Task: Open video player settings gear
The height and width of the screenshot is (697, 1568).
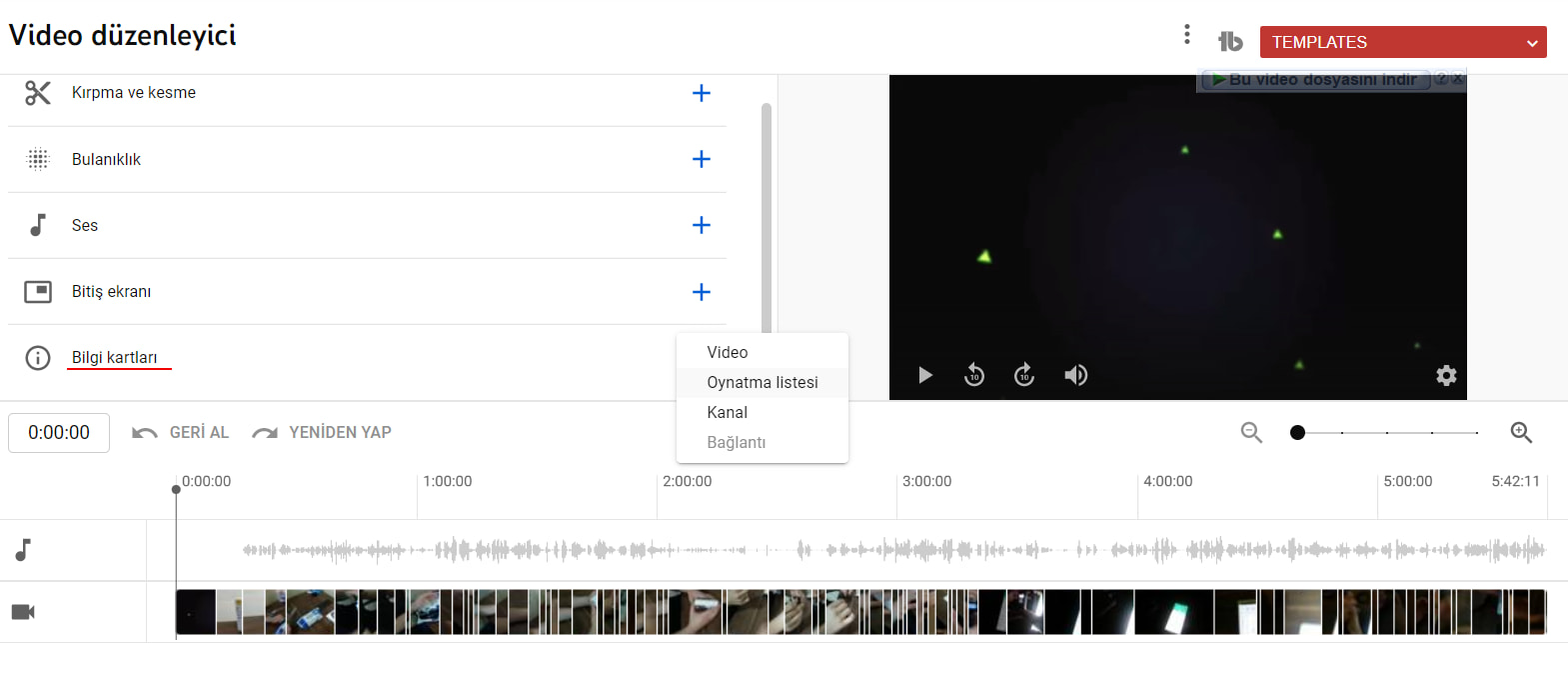Action: pos(1446,375)
